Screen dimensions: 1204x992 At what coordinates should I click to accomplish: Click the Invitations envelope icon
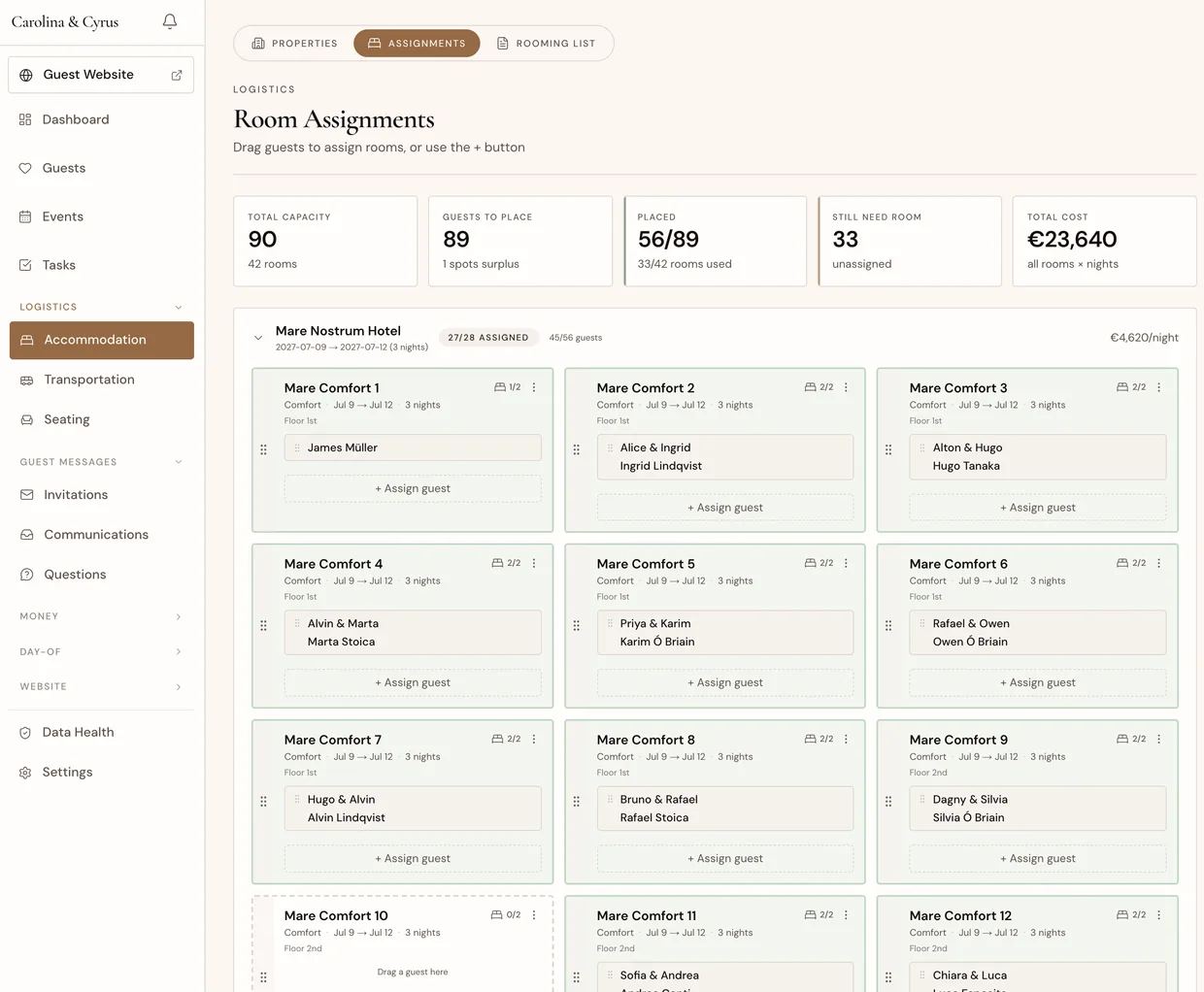[x=26, y=495]
